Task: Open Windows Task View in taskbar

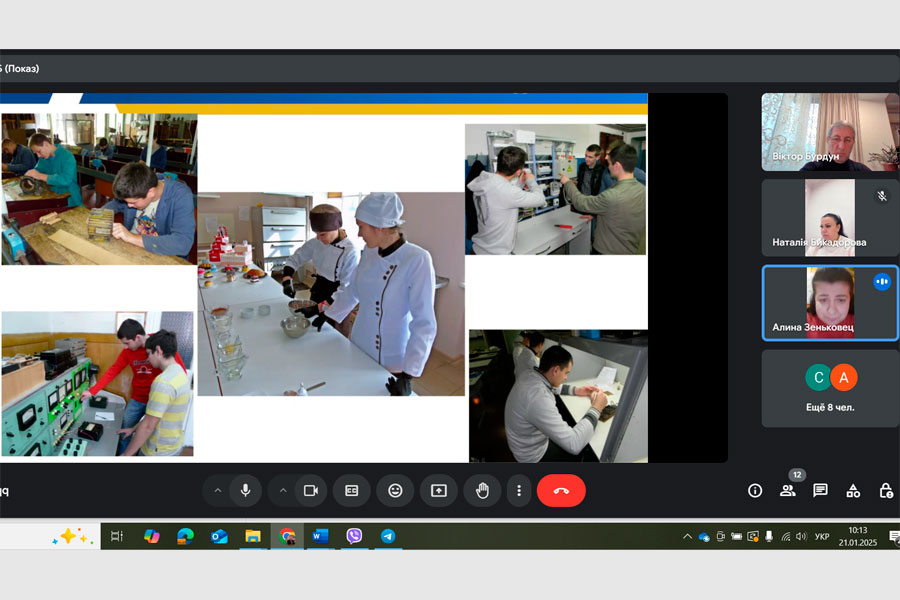Action: coord(117,536)
